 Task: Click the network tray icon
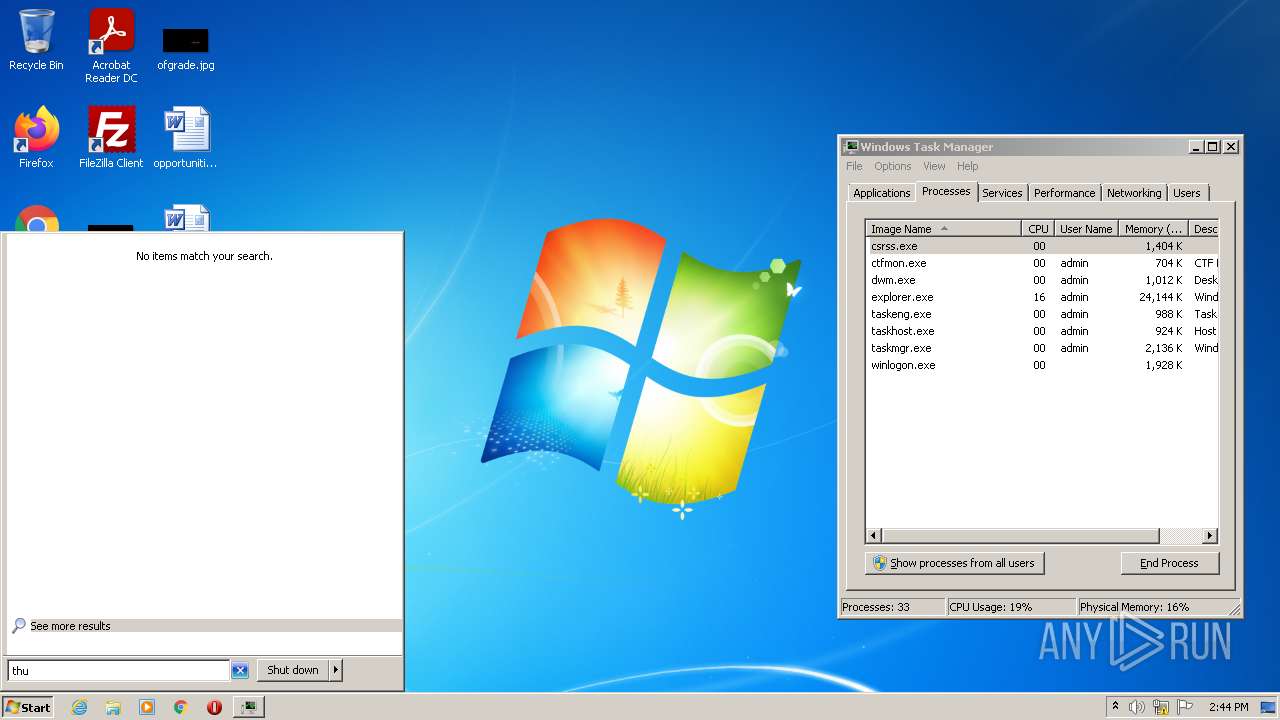(1161, 707)
